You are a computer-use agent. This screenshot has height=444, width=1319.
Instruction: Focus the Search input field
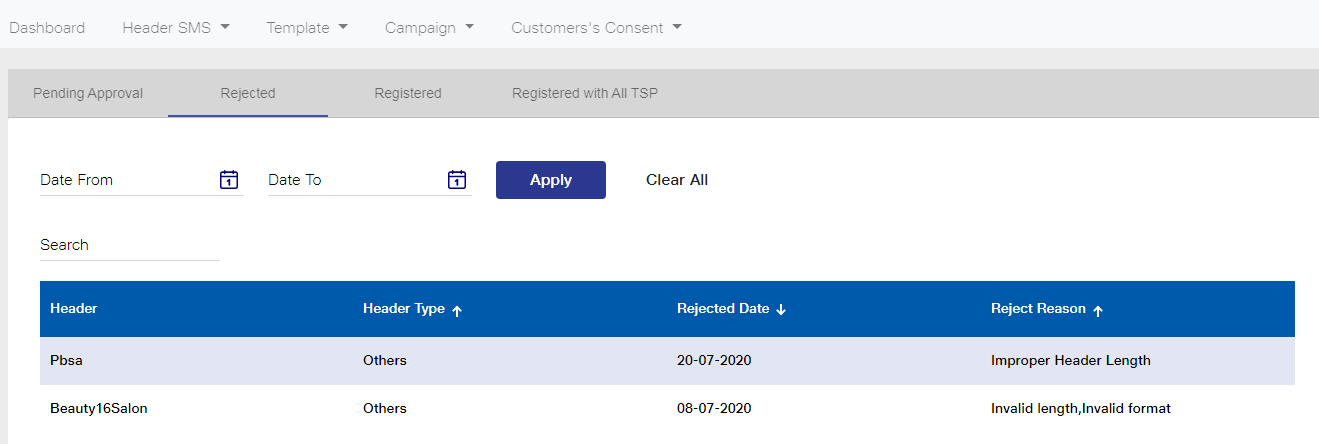(130, 245)
